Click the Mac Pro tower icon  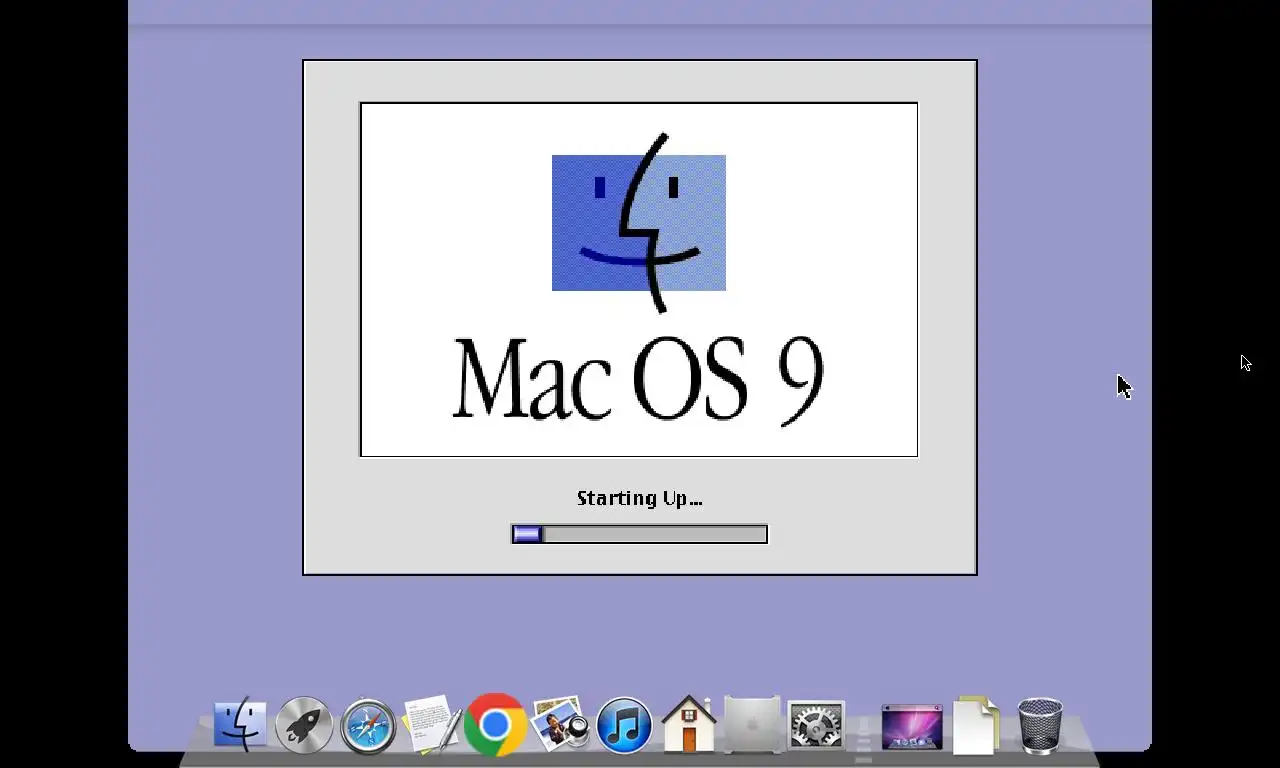point(752,724)
